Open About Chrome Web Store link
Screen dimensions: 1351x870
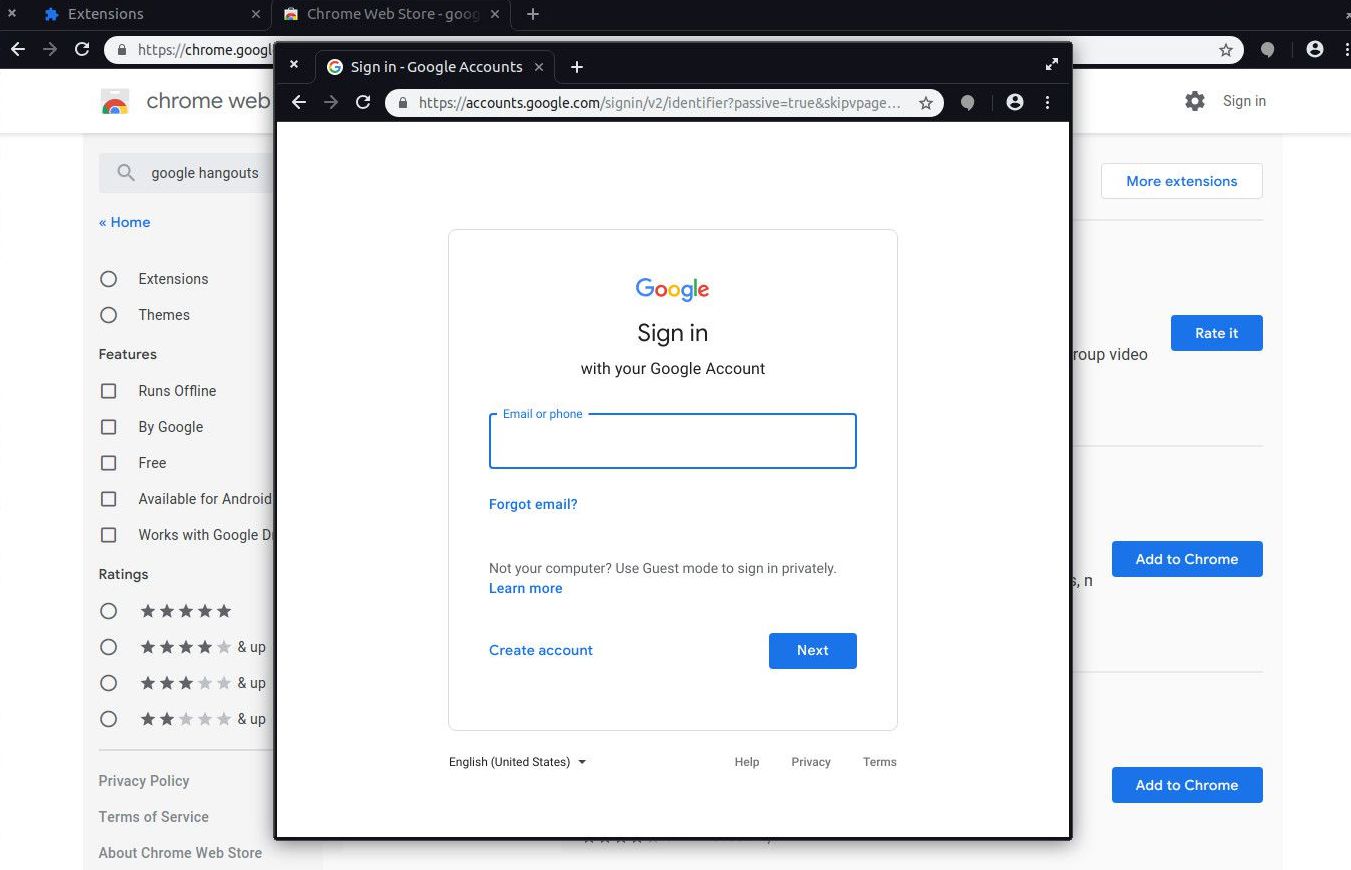pyautogui.click(x=180, y=853)
